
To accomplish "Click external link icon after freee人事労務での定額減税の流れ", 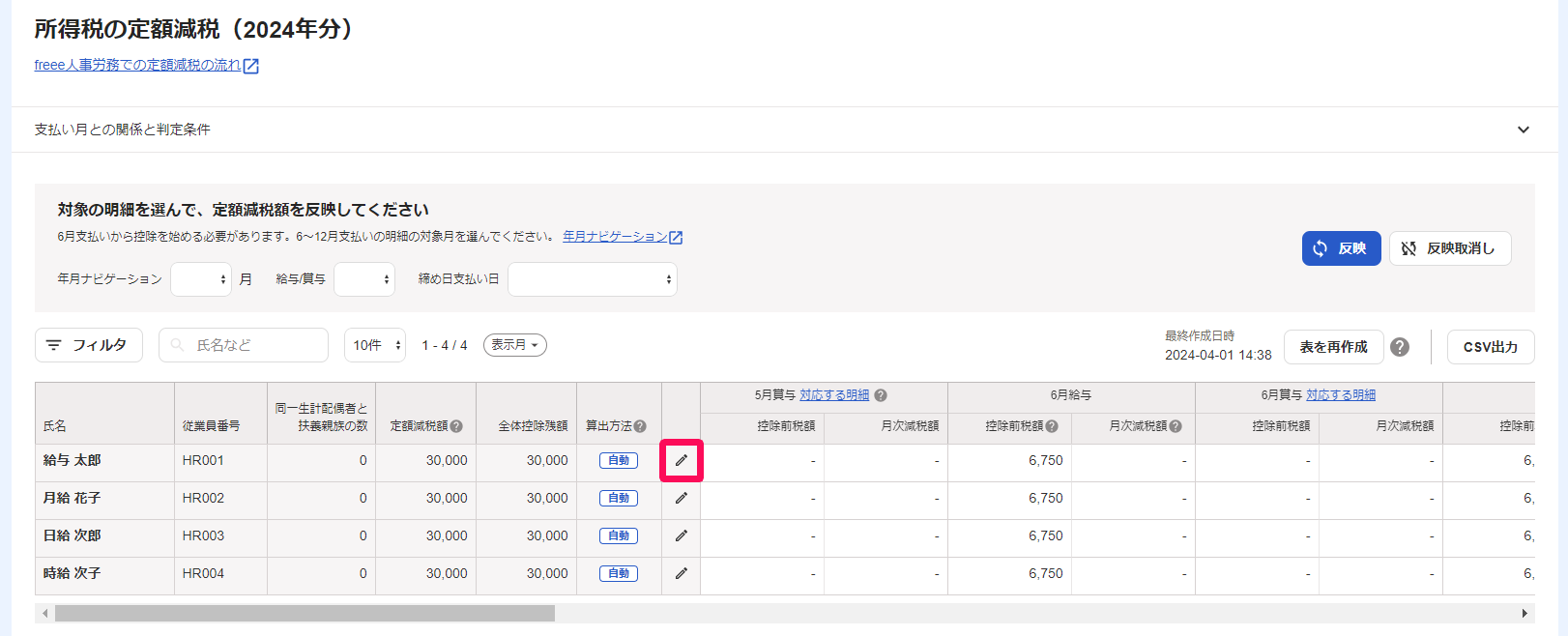I will [x=250, y=66].
